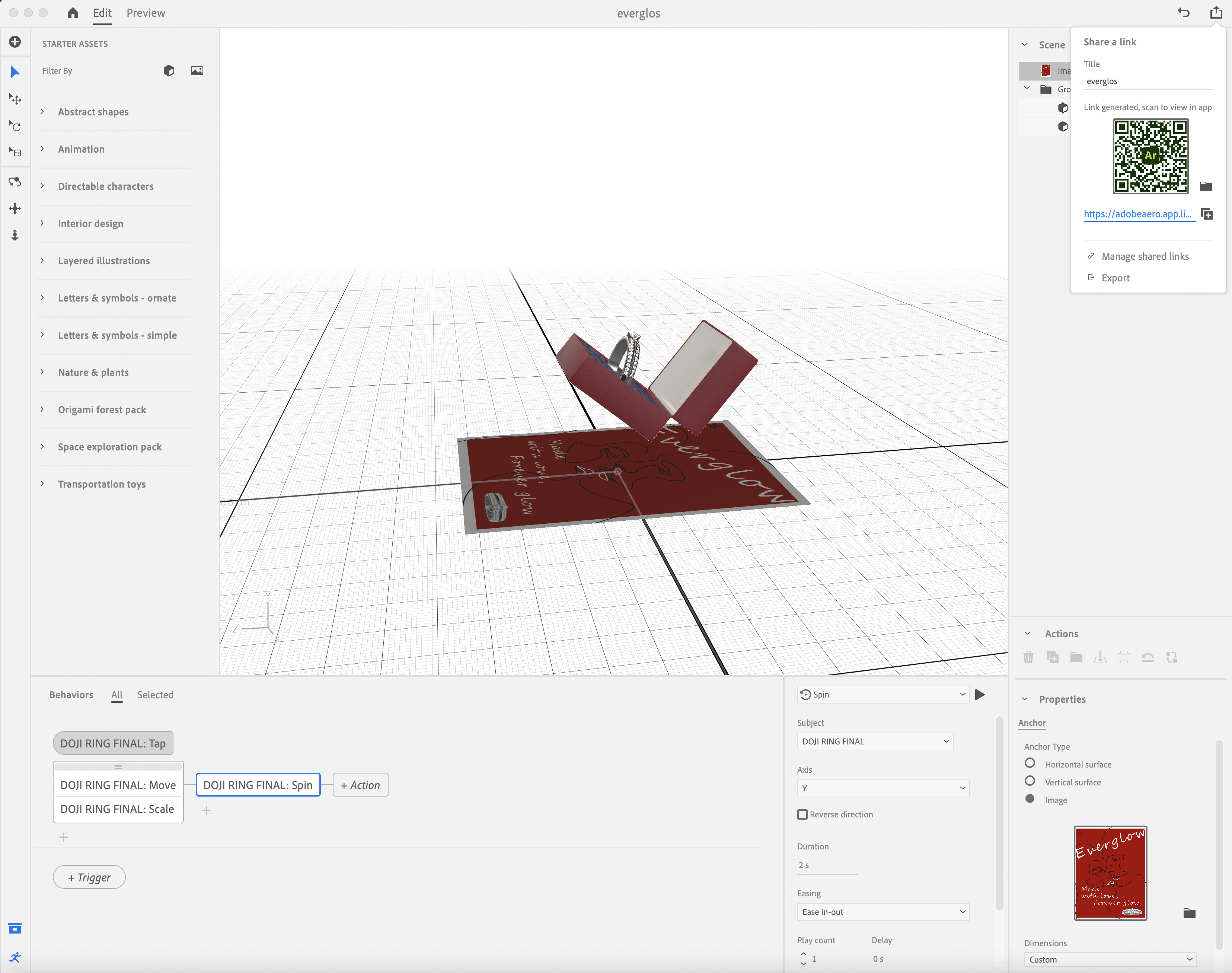Delete selected action using trash icon
Screen dimensions: 1232x973
[1029, 657]
